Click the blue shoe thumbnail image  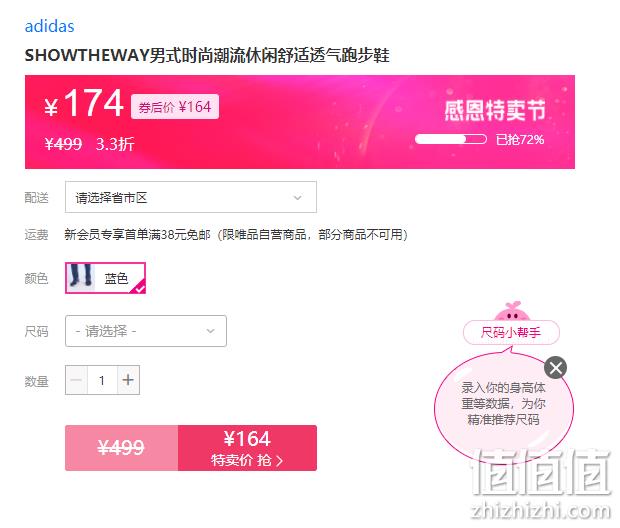coord(81,278)
